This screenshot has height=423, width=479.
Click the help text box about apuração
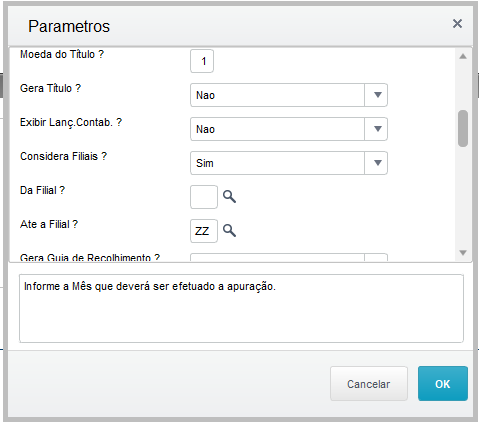pos(241,308)
